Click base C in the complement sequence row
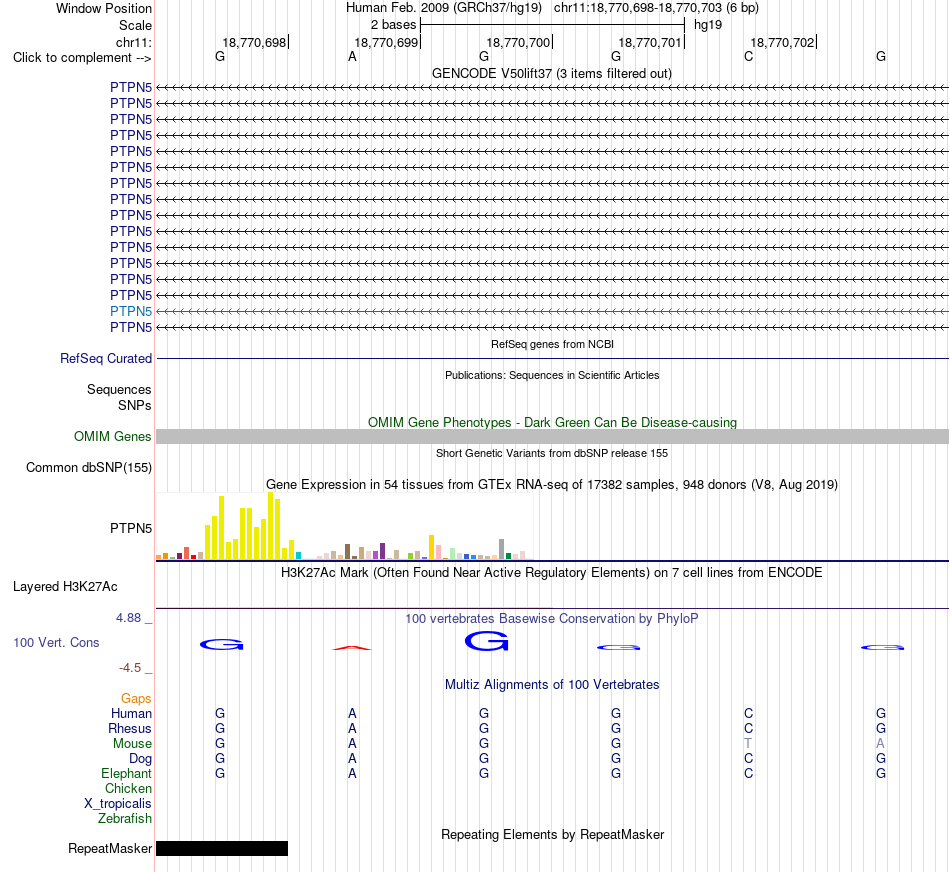The width and height of the screenshot is (950, 872). (x=748, y=57)
